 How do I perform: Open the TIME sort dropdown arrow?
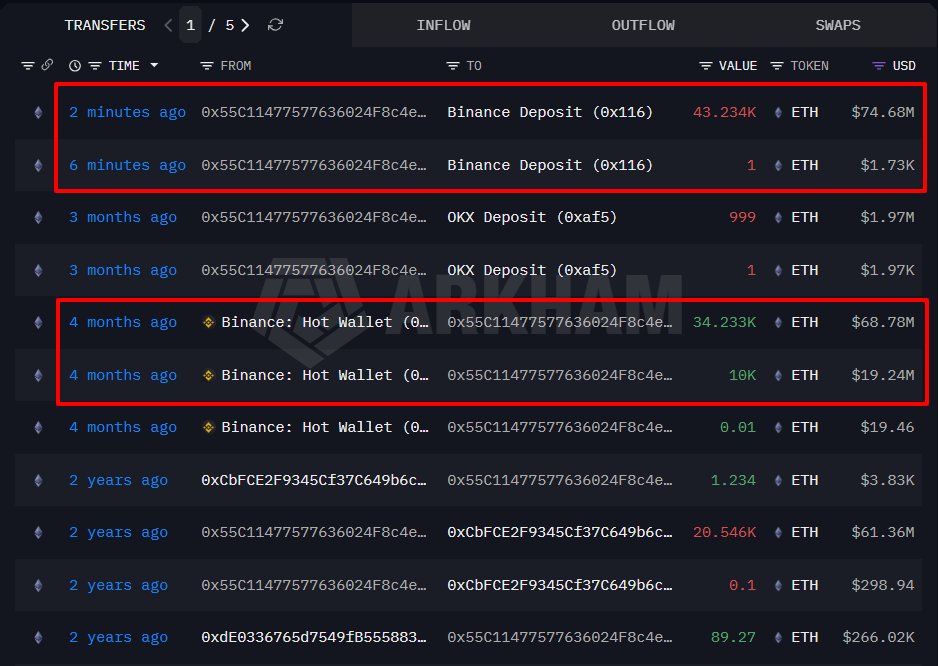pyautogui.click(x=154, y=65)
